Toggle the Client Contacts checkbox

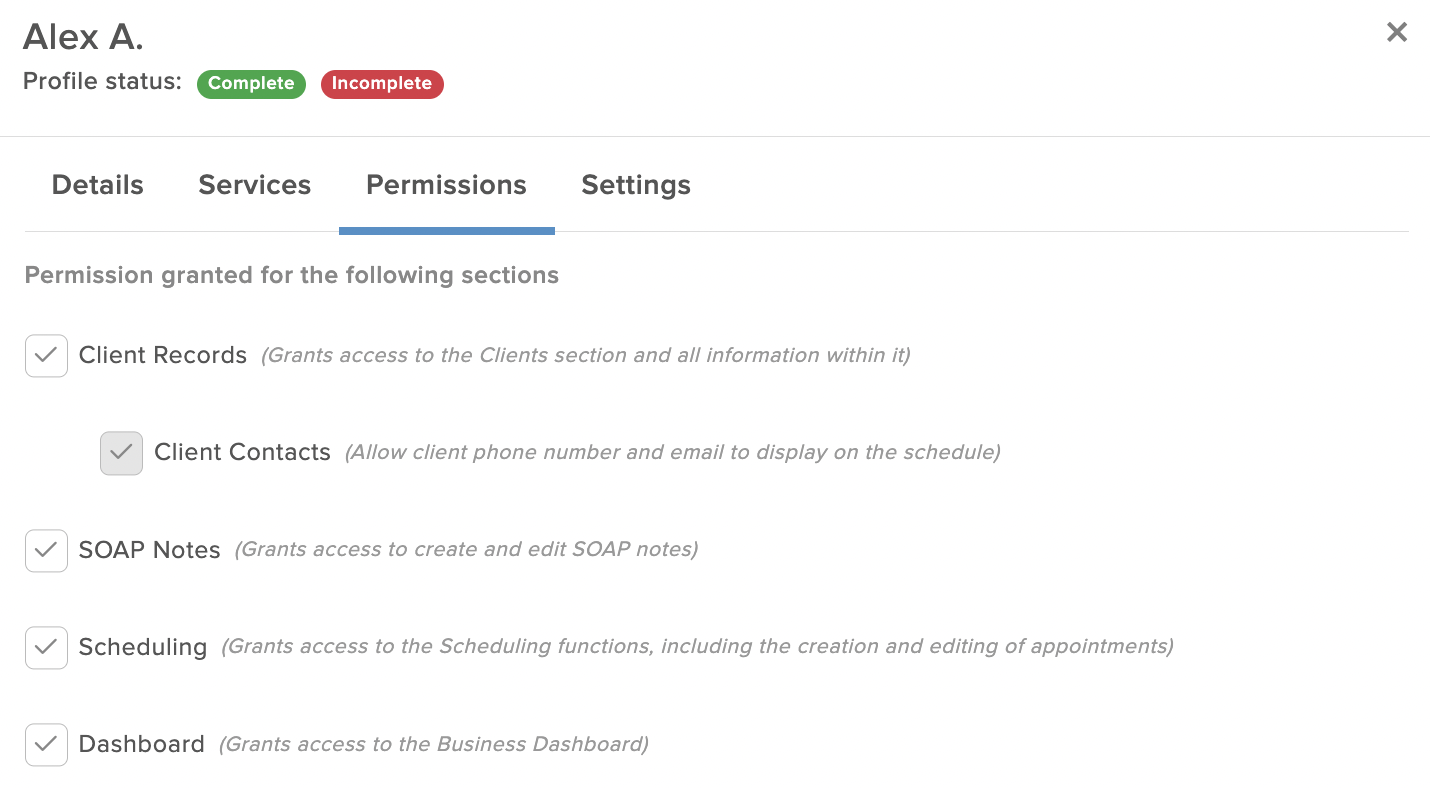pos(121,453)
